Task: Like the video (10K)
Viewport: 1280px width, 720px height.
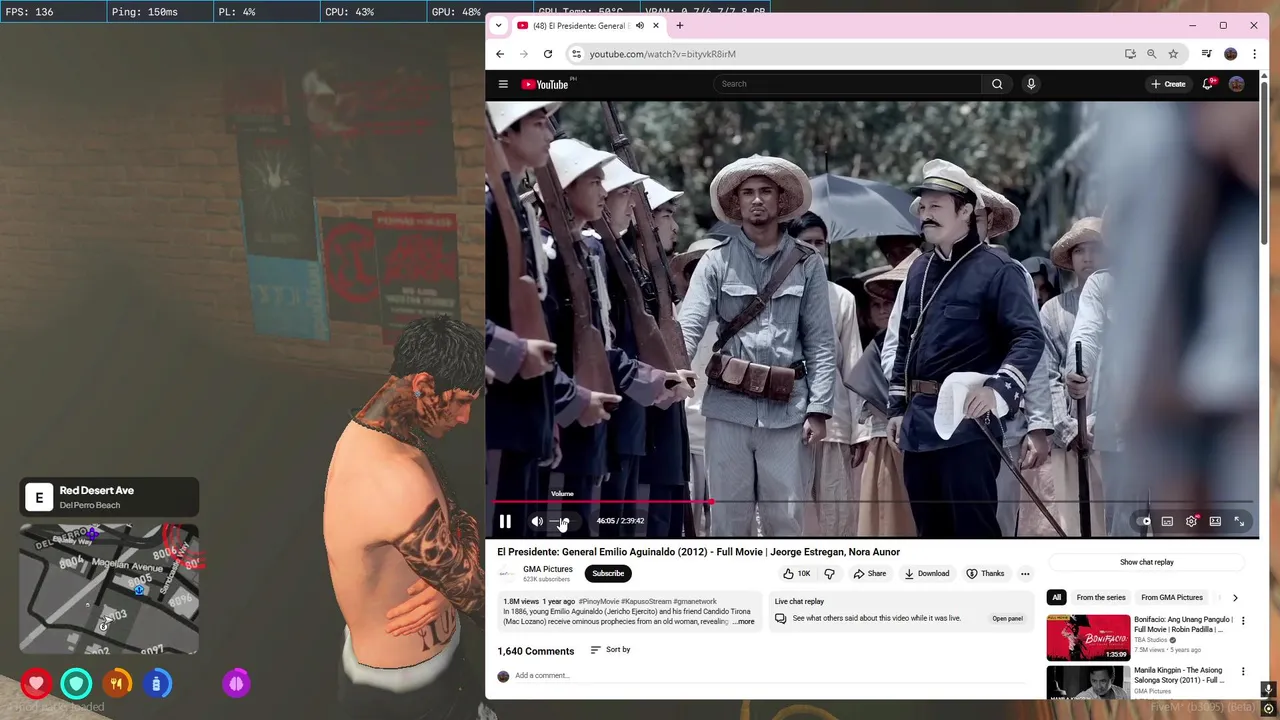Action: click(797, 574)
